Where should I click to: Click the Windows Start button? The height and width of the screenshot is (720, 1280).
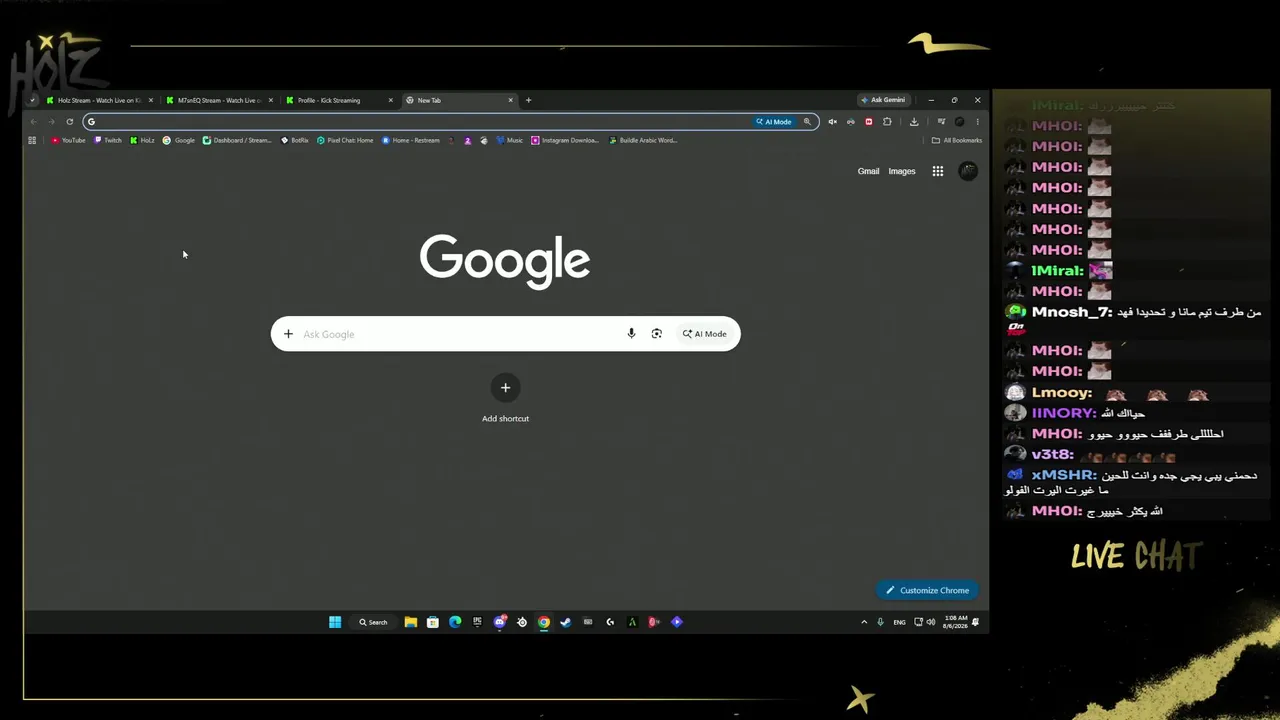click(335, 622)
